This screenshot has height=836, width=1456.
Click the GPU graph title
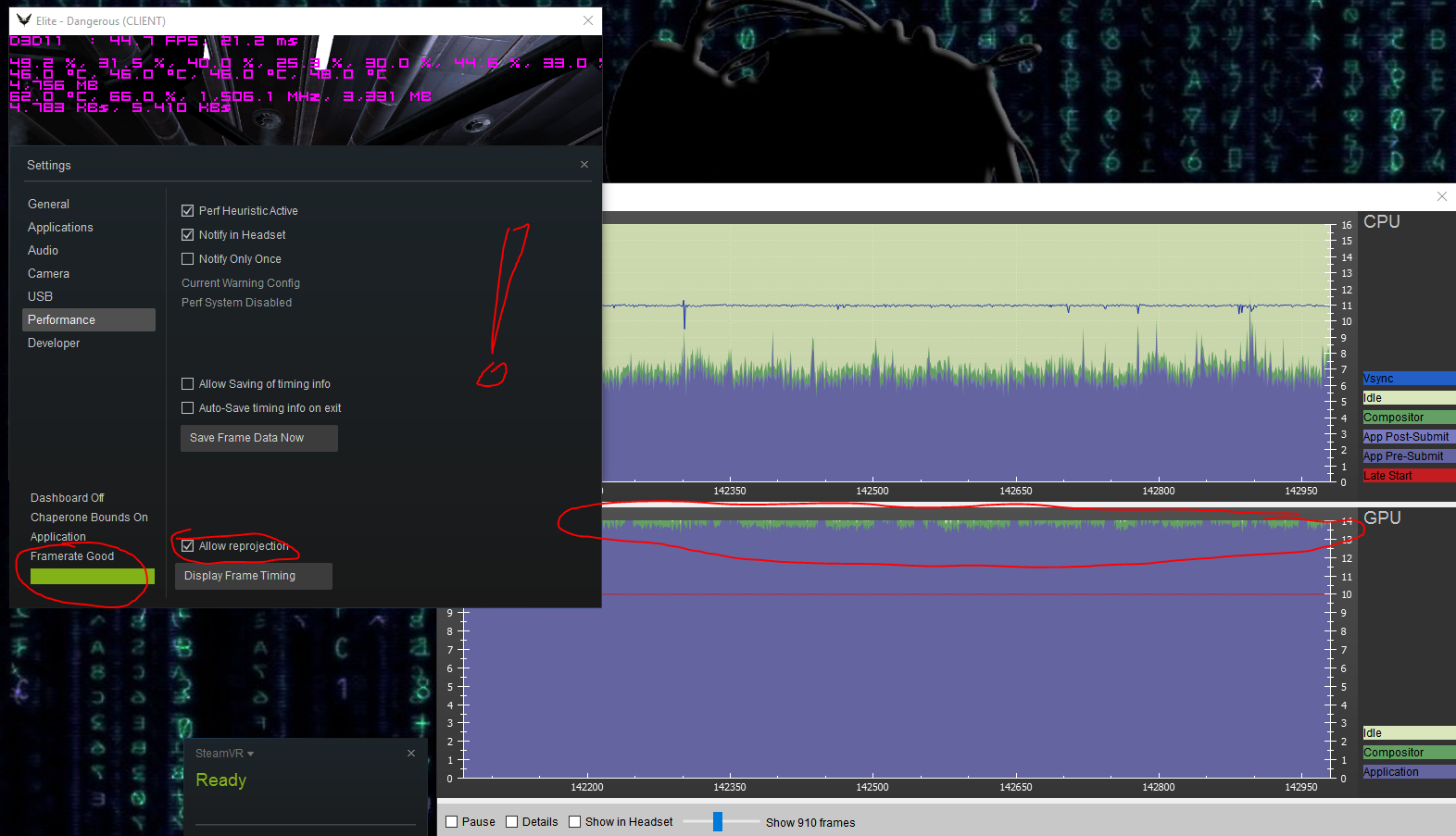pos(1382,518)
